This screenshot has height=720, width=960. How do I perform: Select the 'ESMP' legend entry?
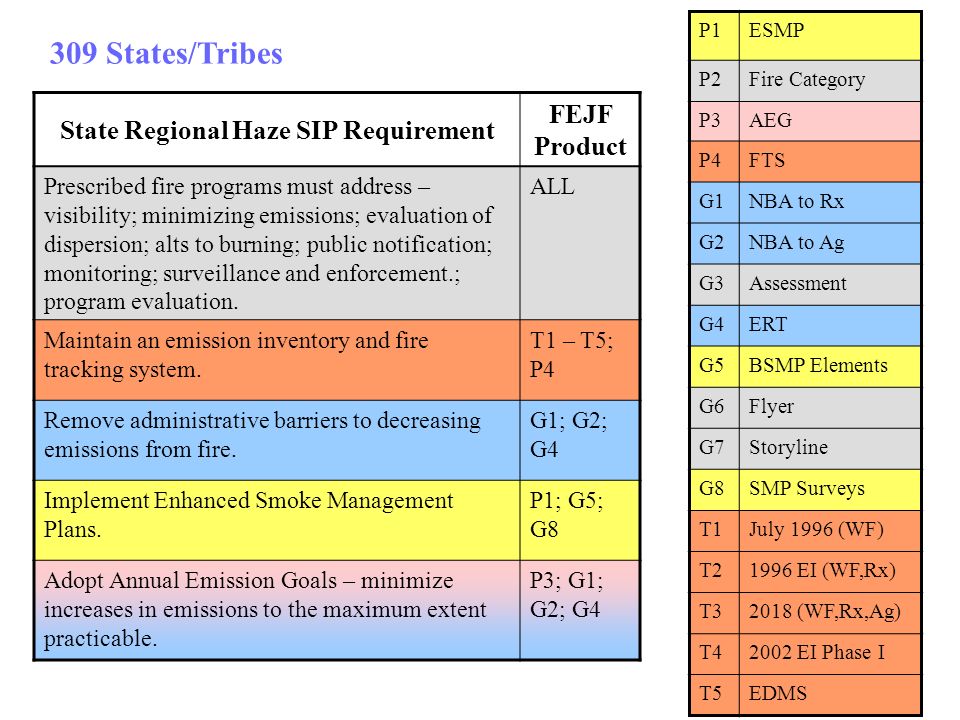point(830,36)
